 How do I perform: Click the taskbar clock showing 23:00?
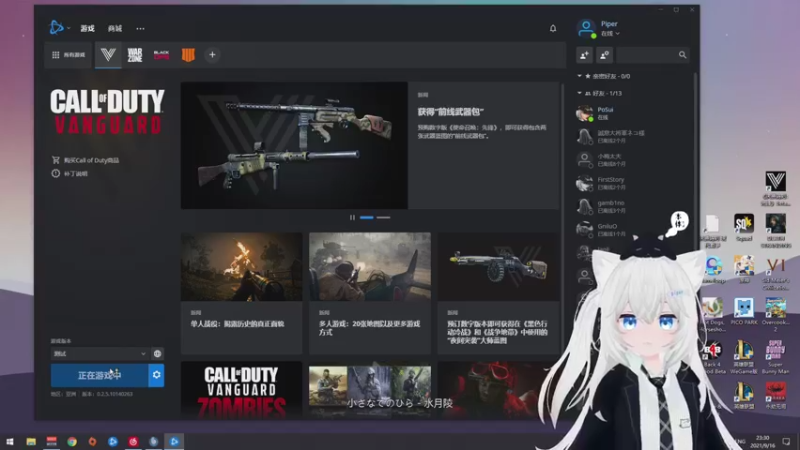(x=763, y=441)
